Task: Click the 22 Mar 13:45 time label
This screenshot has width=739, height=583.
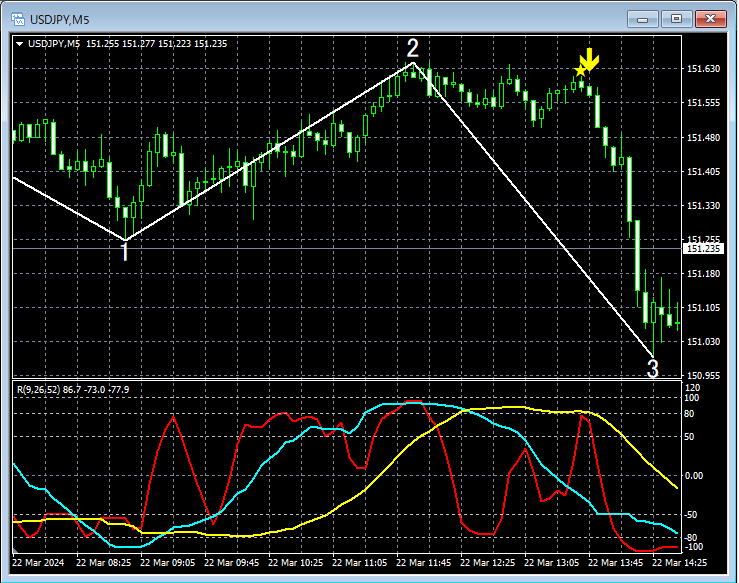Action: coord(615,563)
